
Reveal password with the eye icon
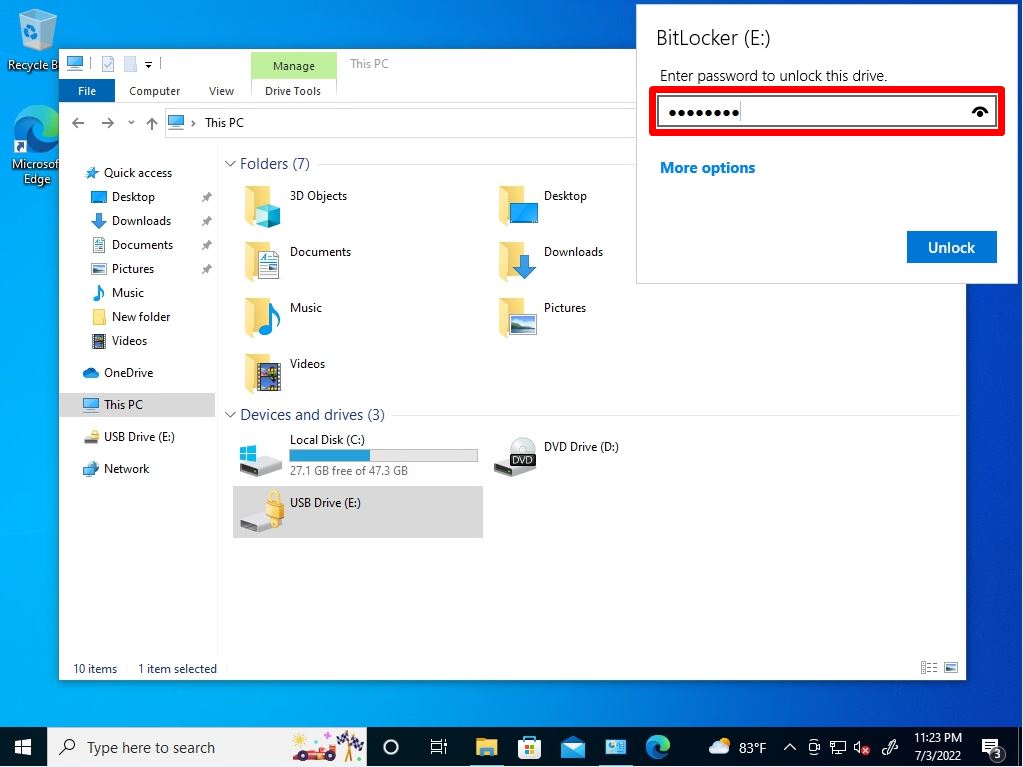(x=979, y=112)
